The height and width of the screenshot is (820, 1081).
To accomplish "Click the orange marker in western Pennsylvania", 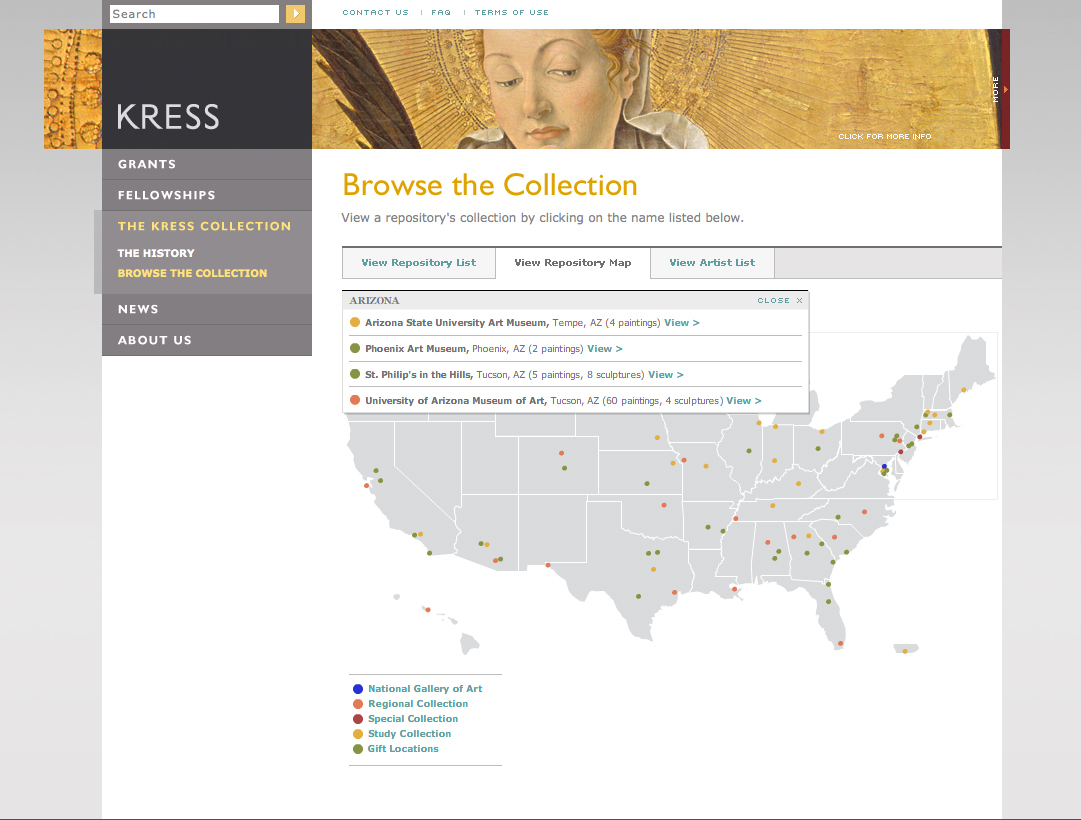I will pyautogui.click(x=882, y=435).
